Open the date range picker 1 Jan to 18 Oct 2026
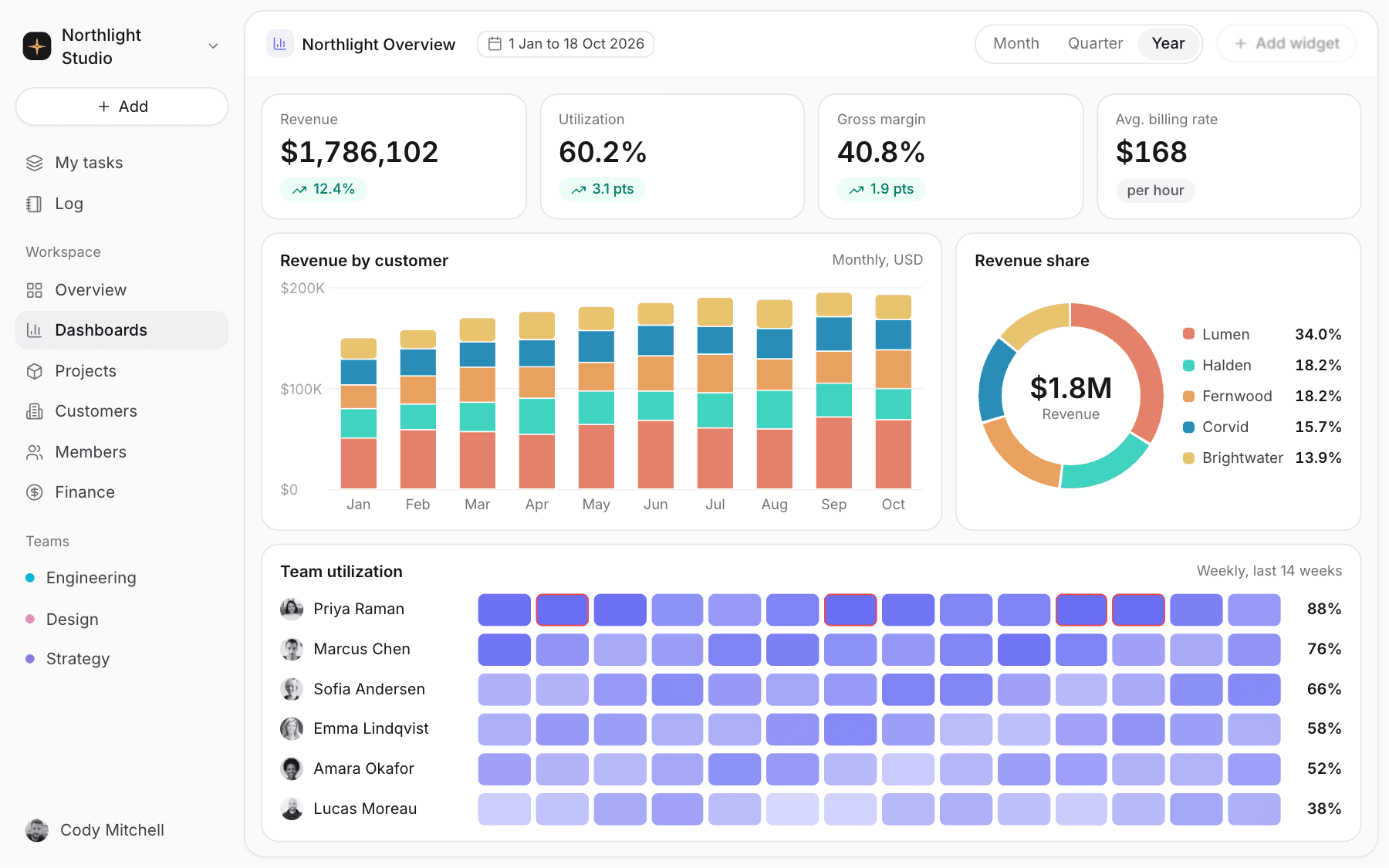 click(566, 44)
